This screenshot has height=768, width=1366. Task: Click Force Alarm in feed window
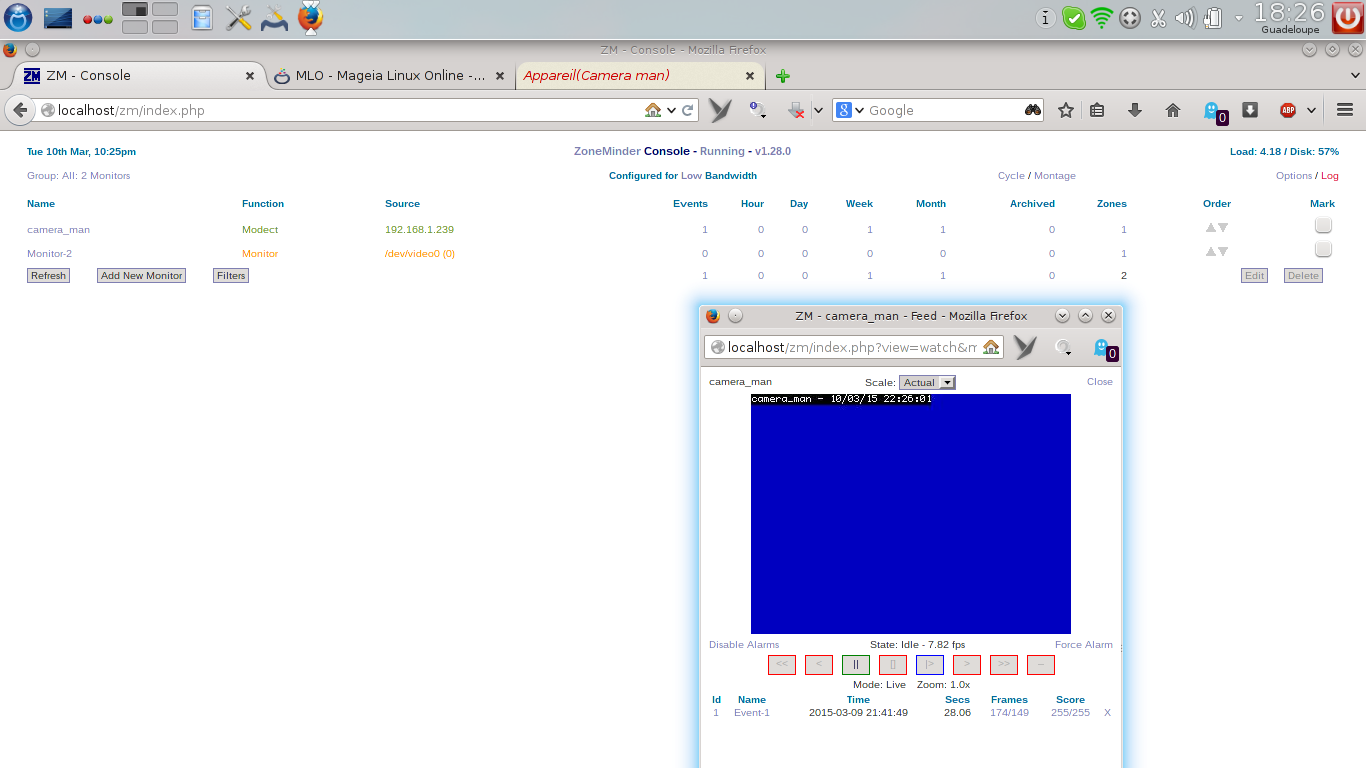pos(1084,645)
